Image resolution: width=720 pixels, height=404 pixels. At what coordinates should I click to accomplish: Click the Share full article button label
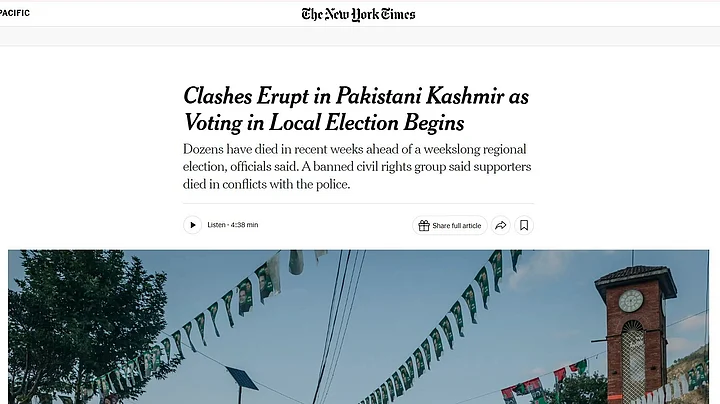456,225
